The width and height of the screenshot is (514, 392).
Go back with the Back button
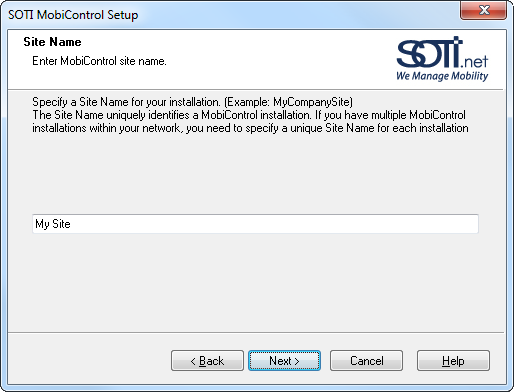(207, 360)
